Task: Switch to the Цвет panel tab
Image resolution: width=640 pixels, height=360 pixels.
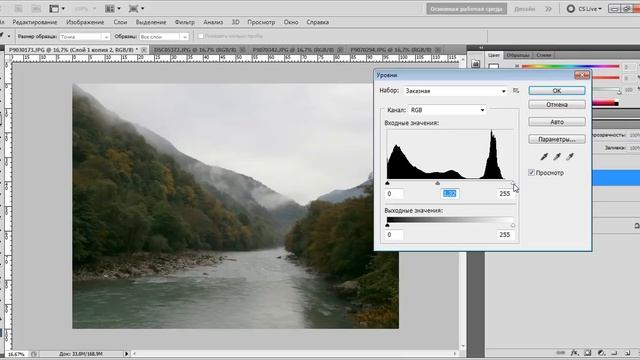Action: pyautogui.click(x=493, y=55)
